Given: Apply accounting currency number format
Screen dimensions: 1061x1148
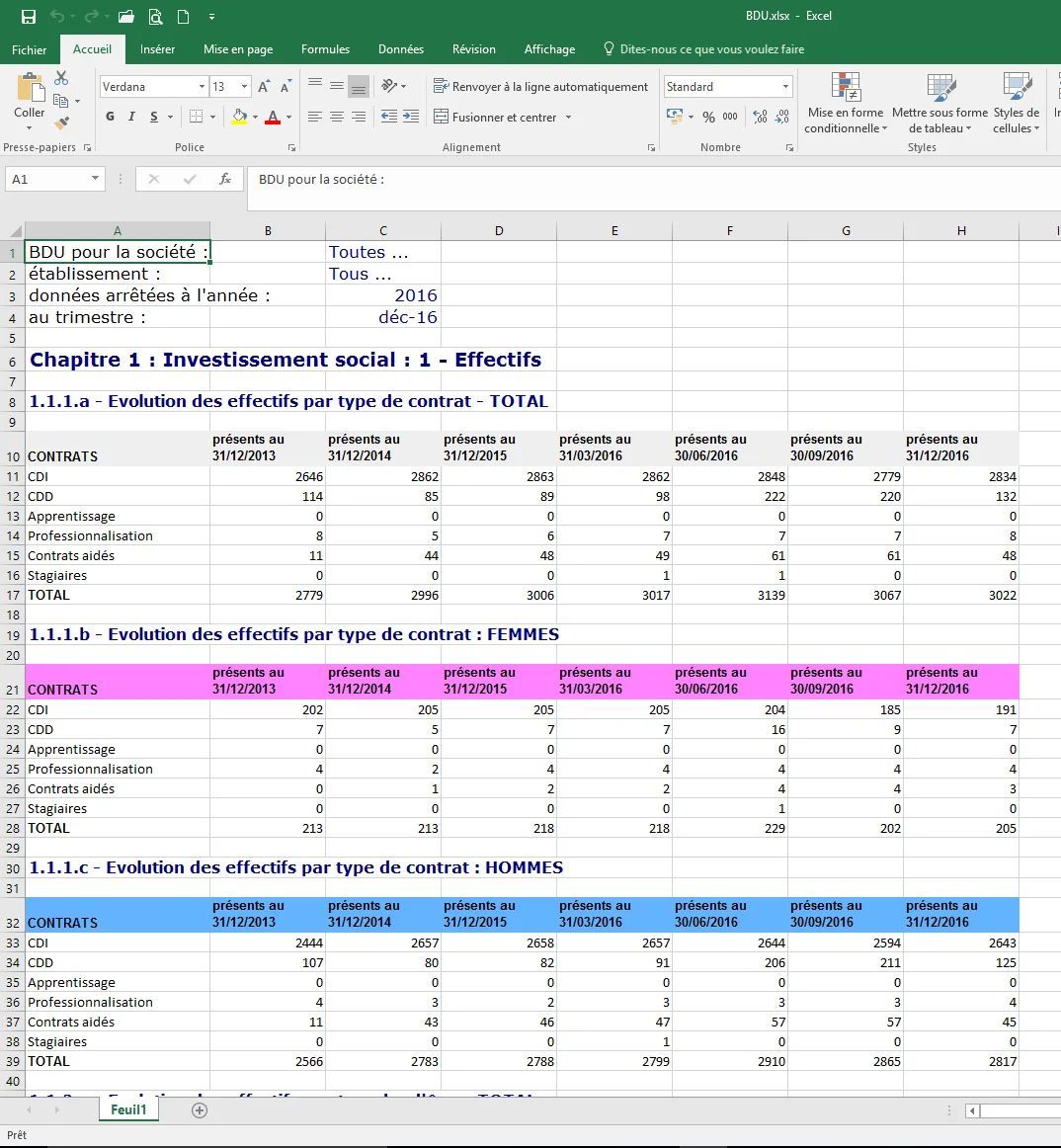Looking at the screenshot, I should (675, 117).
